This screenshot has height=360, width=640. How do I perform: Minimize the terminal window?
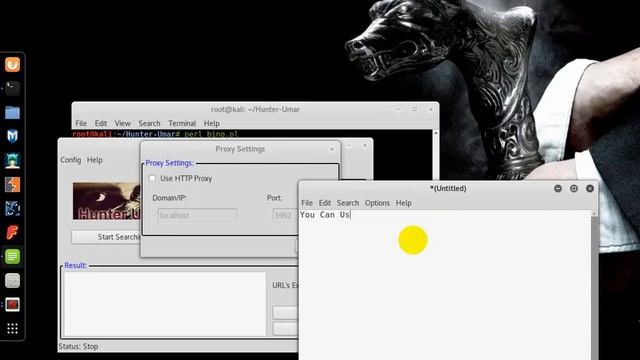point(398,109)
